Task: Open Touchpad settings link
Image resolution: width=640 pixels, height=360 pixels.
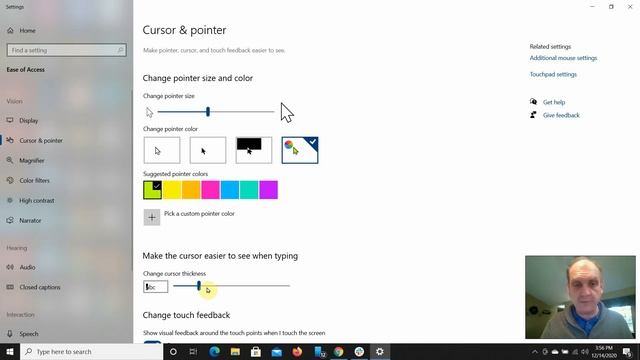Action: coord(553,74)
